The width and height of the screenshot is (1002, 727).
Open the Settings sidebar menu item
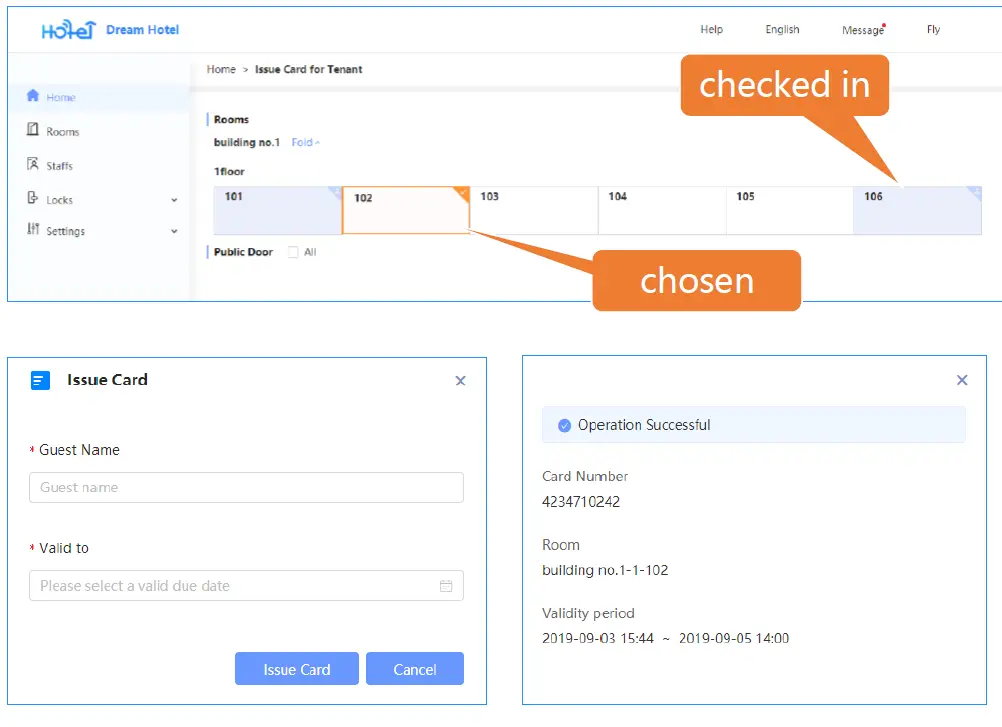[x=99, y=231]
